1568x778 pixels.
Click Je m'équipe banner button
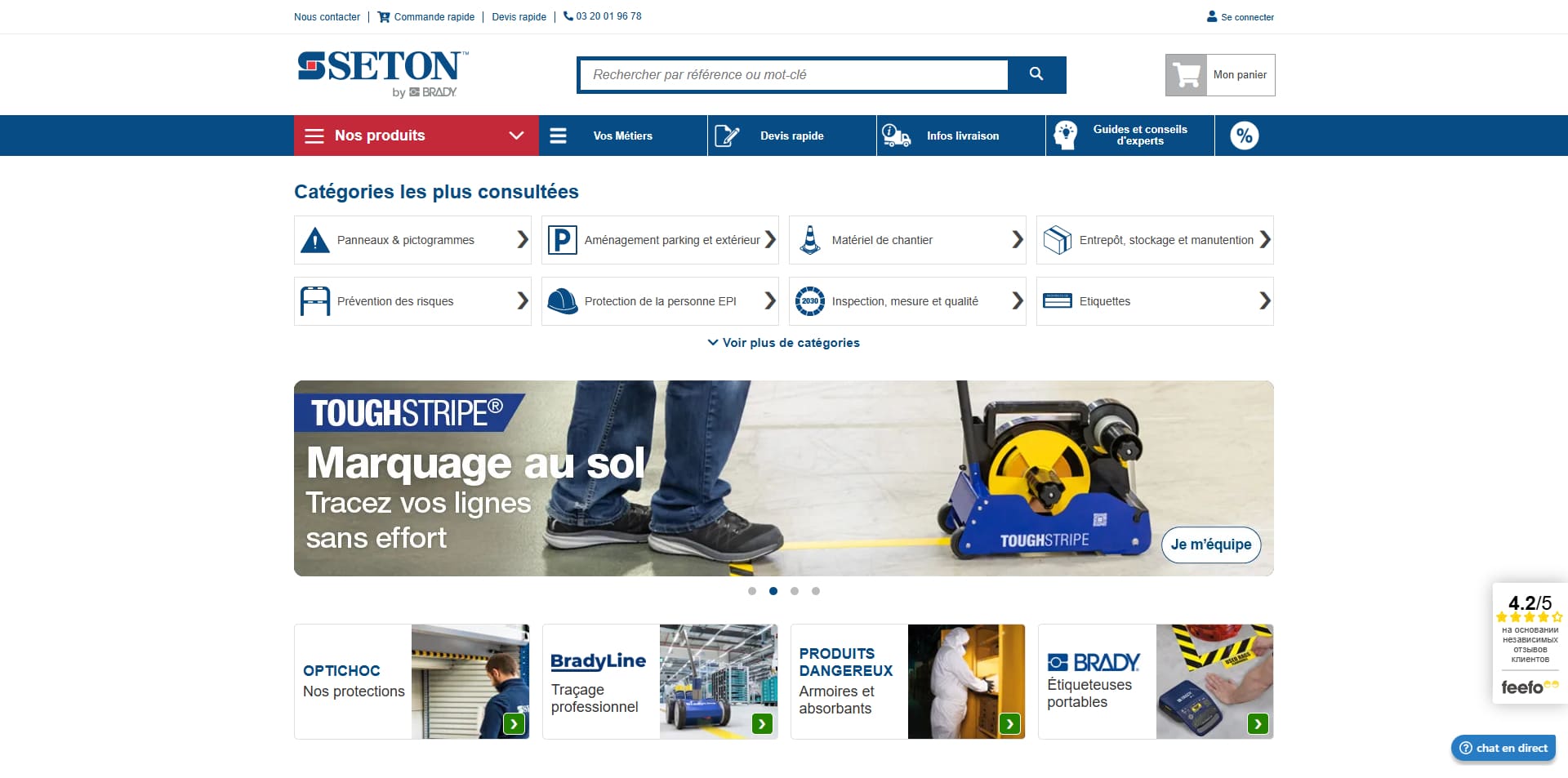1211,545
